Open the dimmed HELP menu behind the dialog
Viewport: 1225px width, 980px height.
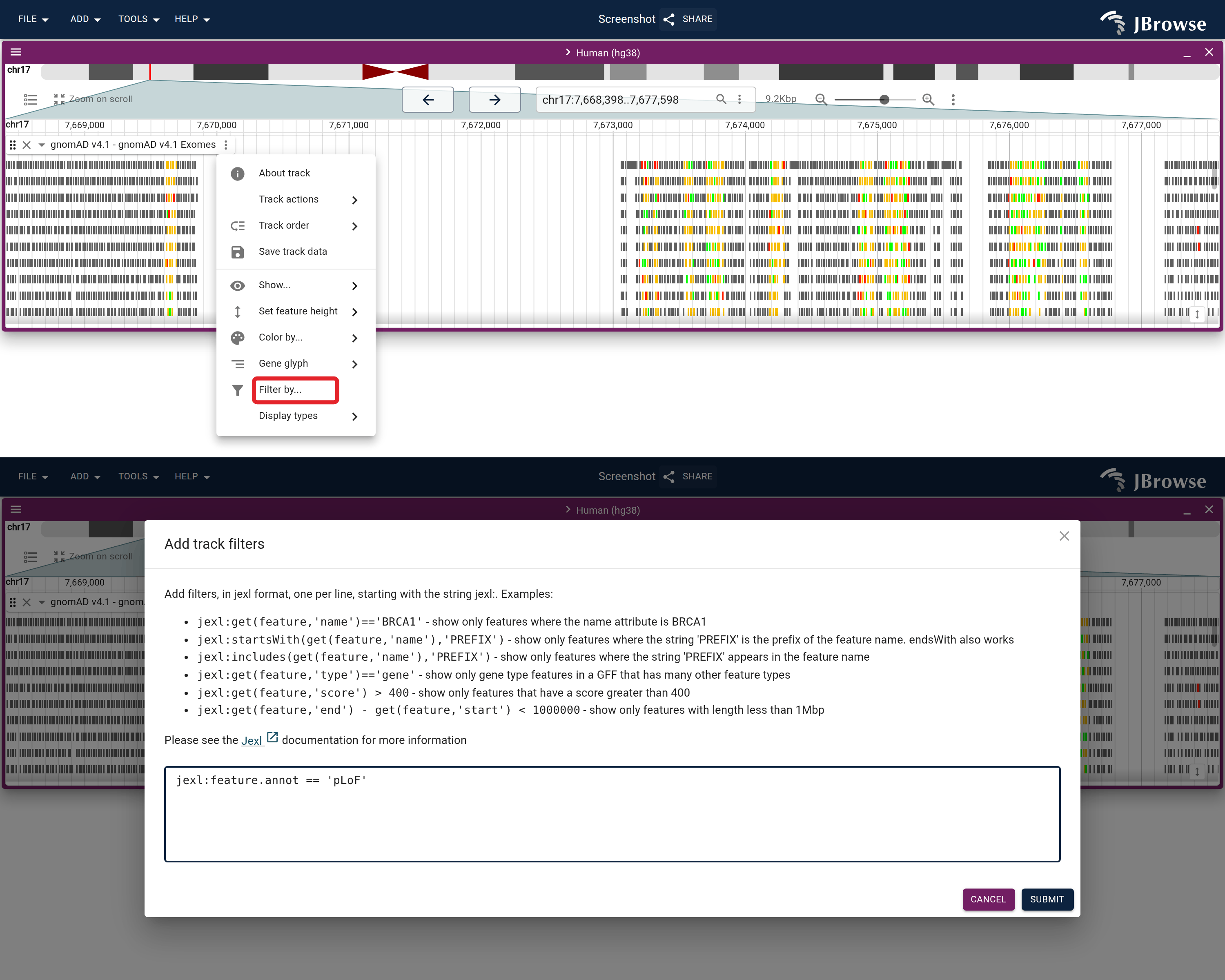(192, 477)
